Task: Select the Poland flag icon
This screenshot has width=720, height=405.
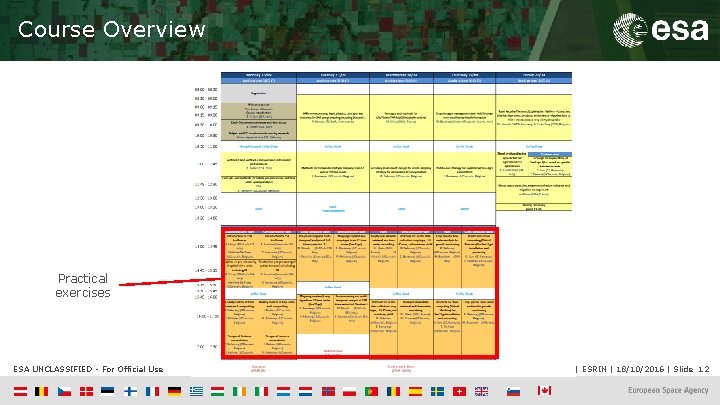Action: [349, 391]
